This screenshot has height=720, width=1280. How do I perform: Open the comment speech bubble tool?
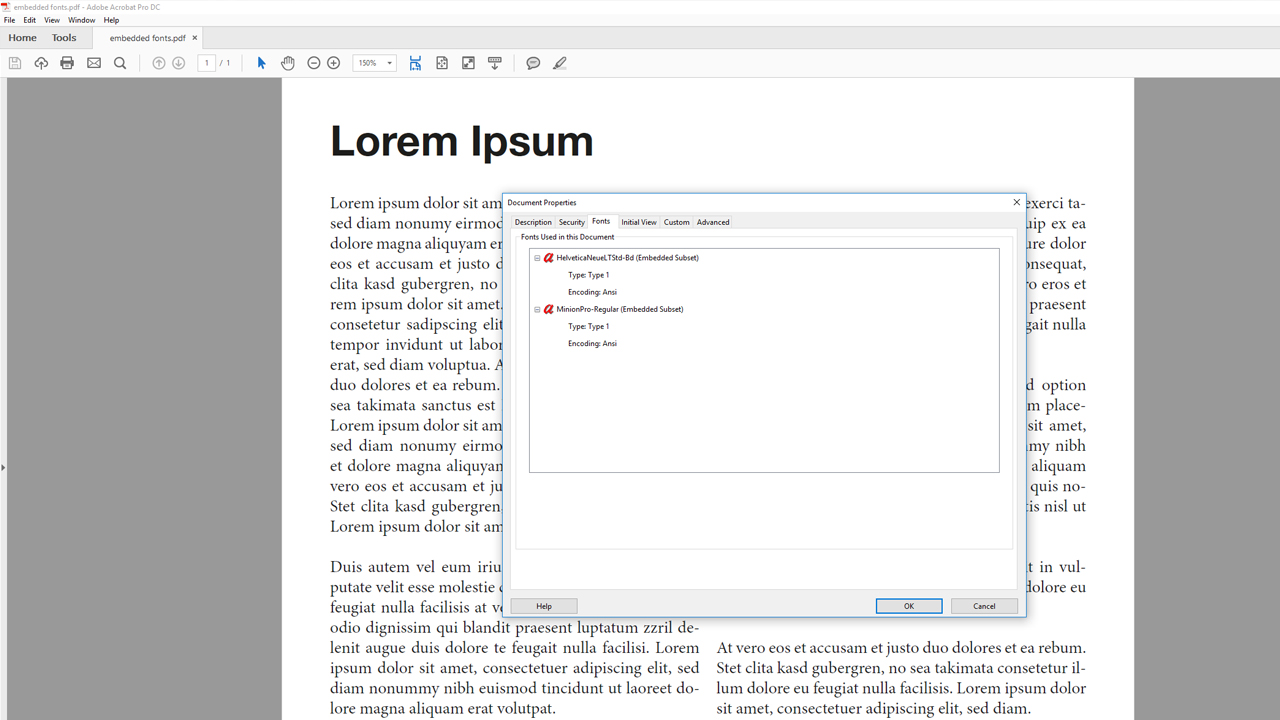click(x=533, y=63)
